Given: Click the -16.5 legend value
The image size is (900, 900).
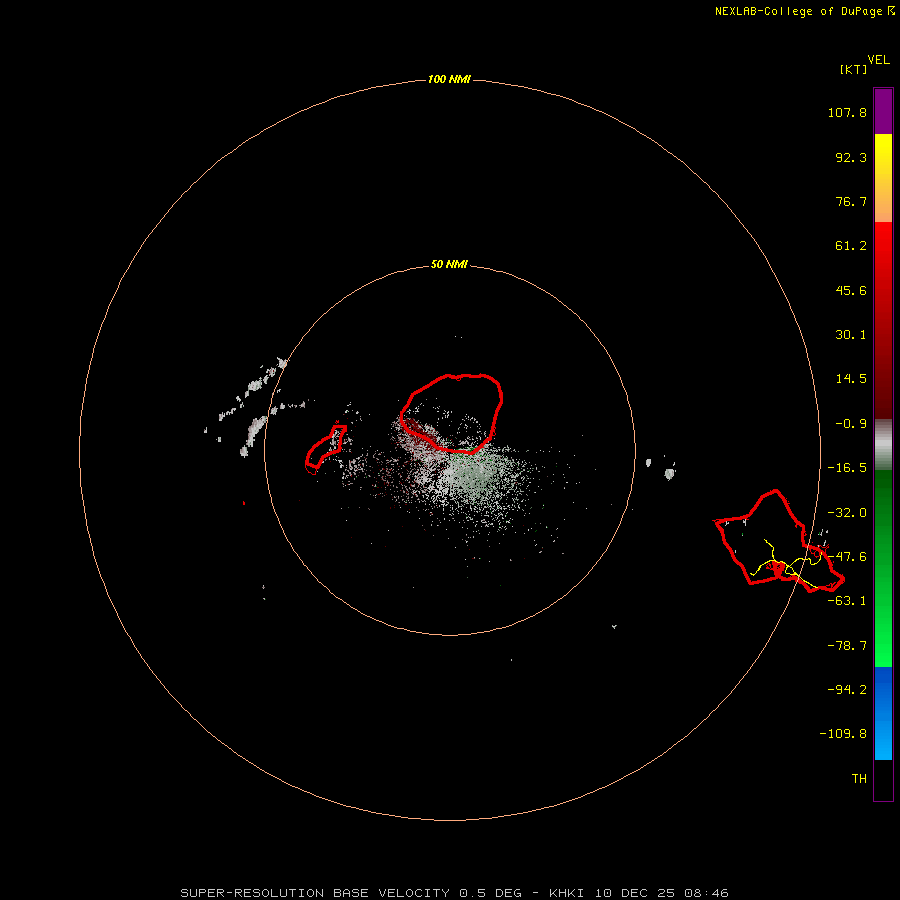Looking at the screenshot, I should (x=847, y=468).
